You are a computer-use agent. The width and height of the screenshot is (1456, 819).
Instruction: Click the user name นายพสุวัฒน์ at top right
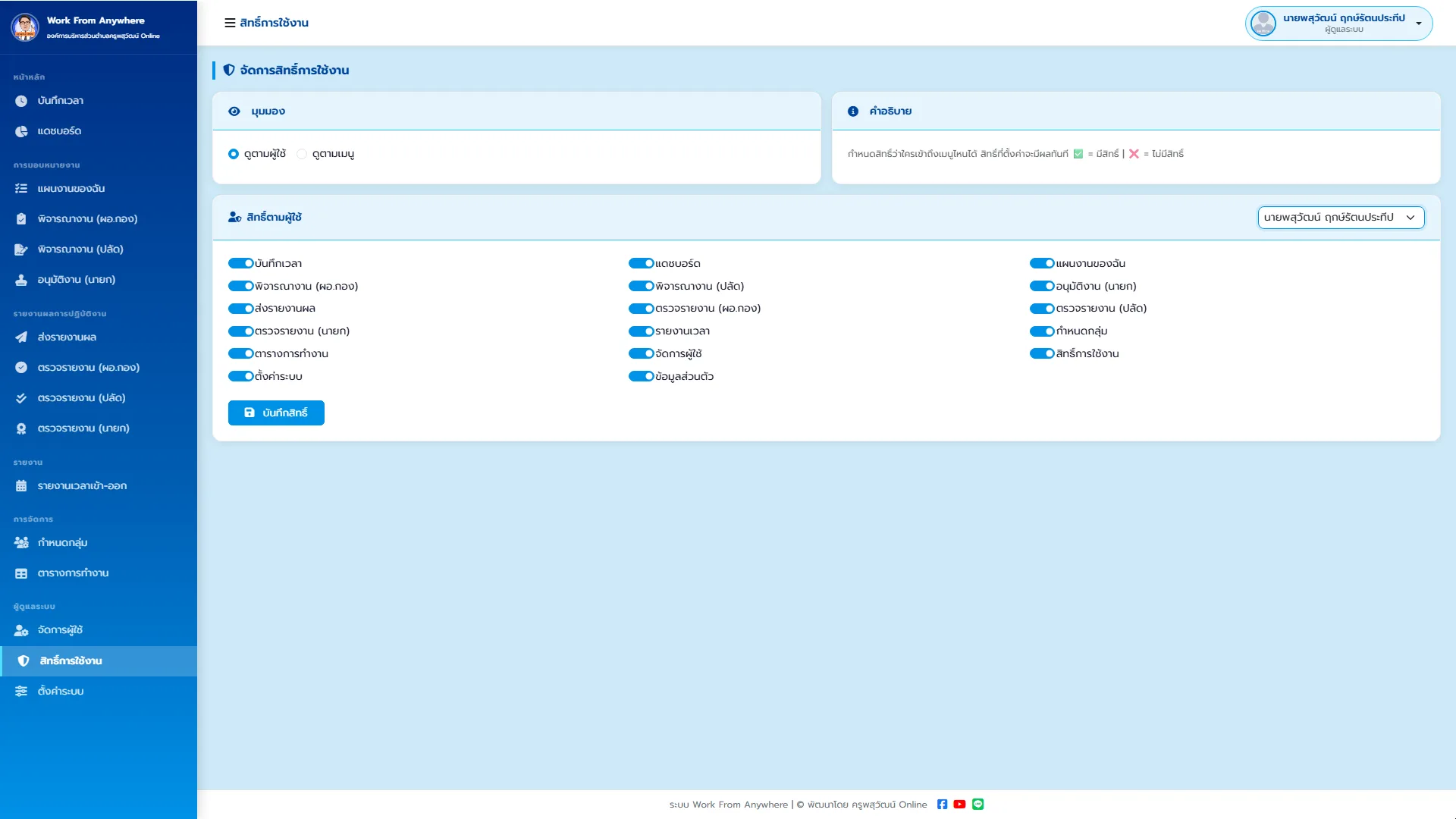1344,18
